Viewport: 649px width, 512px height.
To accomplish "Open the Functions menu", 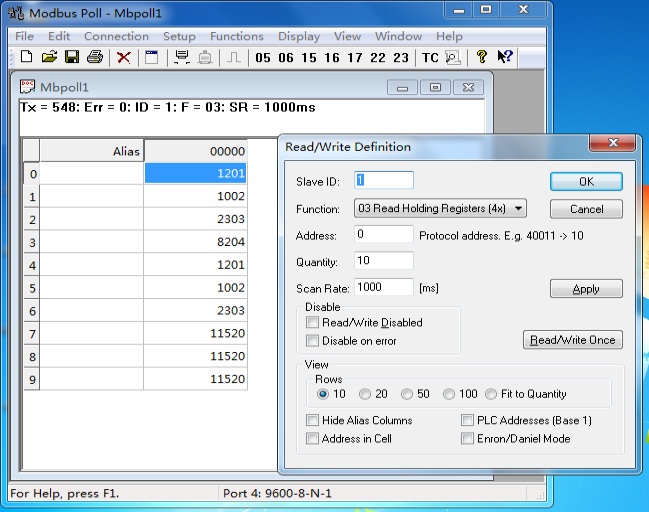I will tap(236, 36).
